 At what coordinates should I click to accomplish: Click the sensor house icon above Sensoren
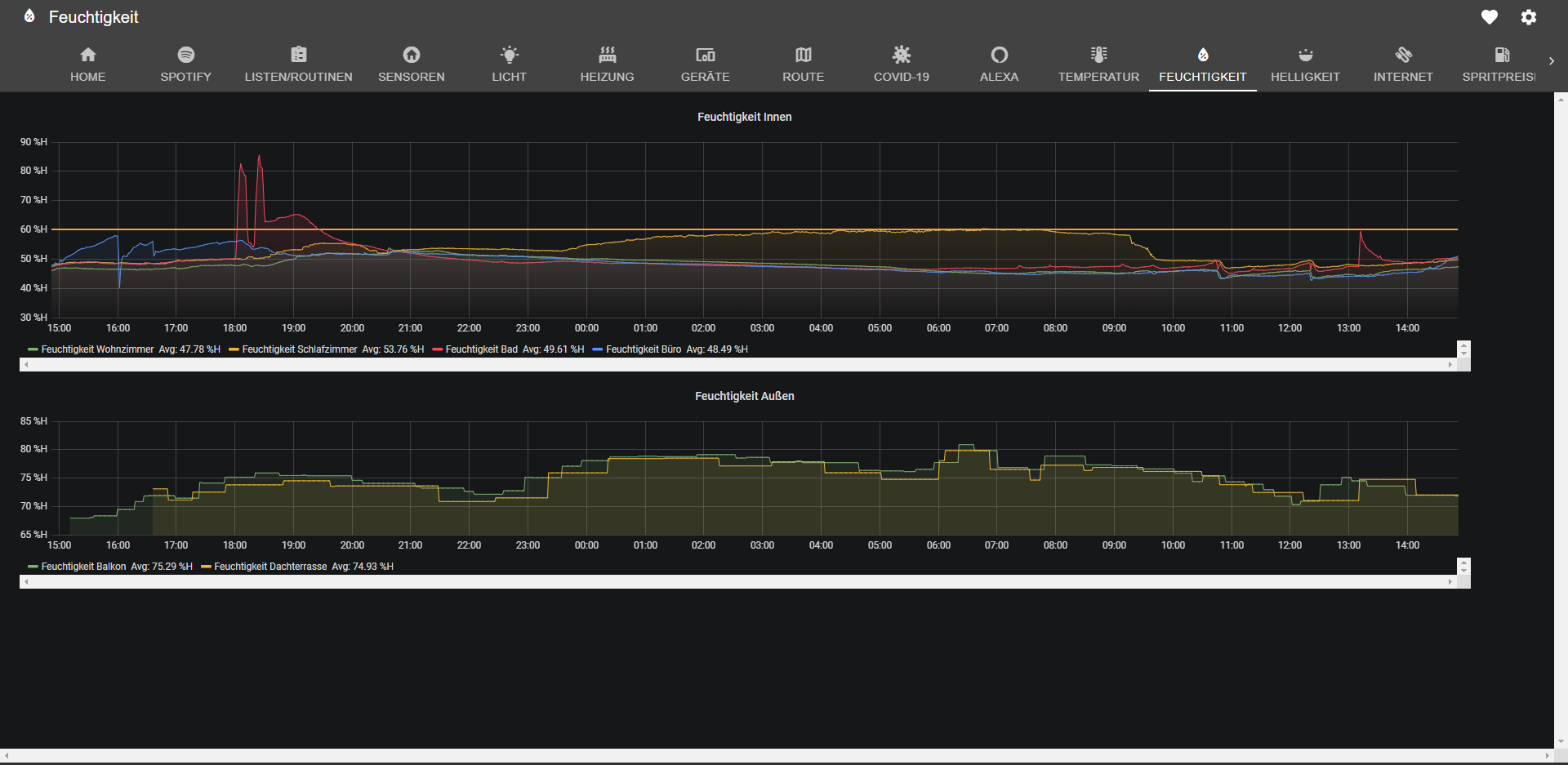pos(412,55)
